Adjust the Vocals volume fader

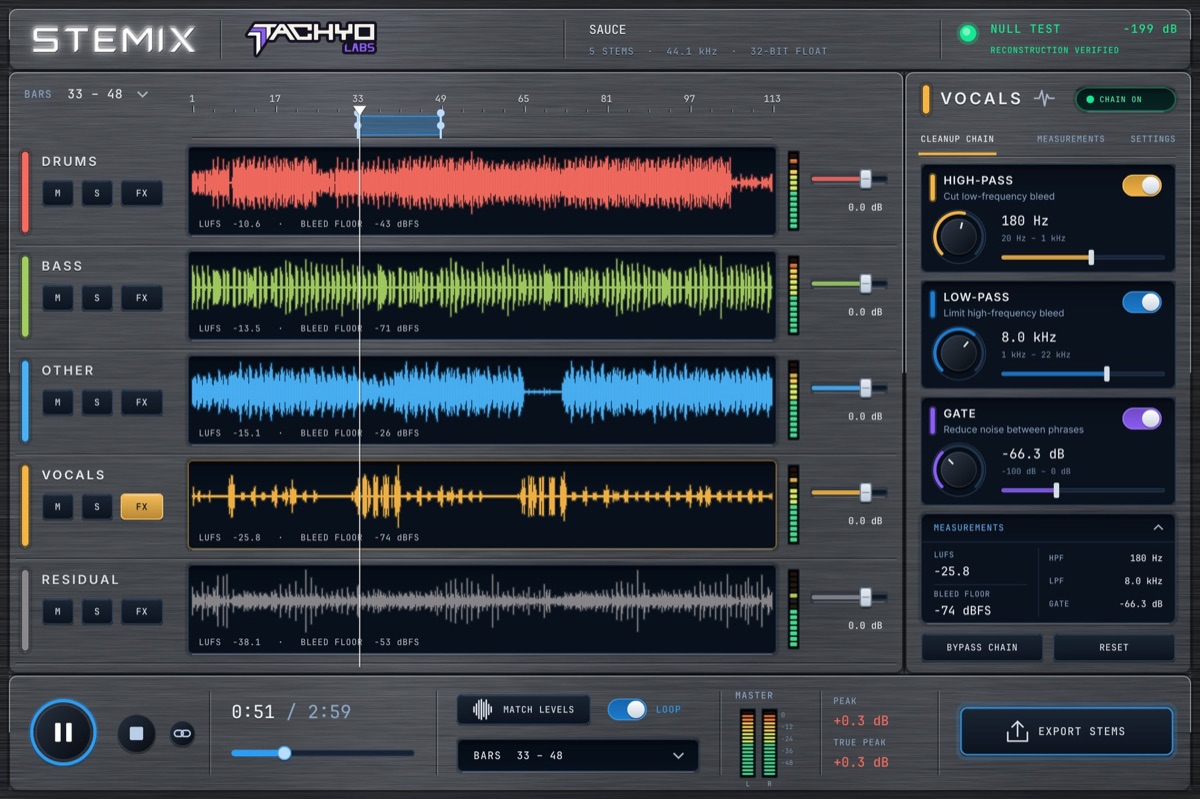(x=865, y=493)
